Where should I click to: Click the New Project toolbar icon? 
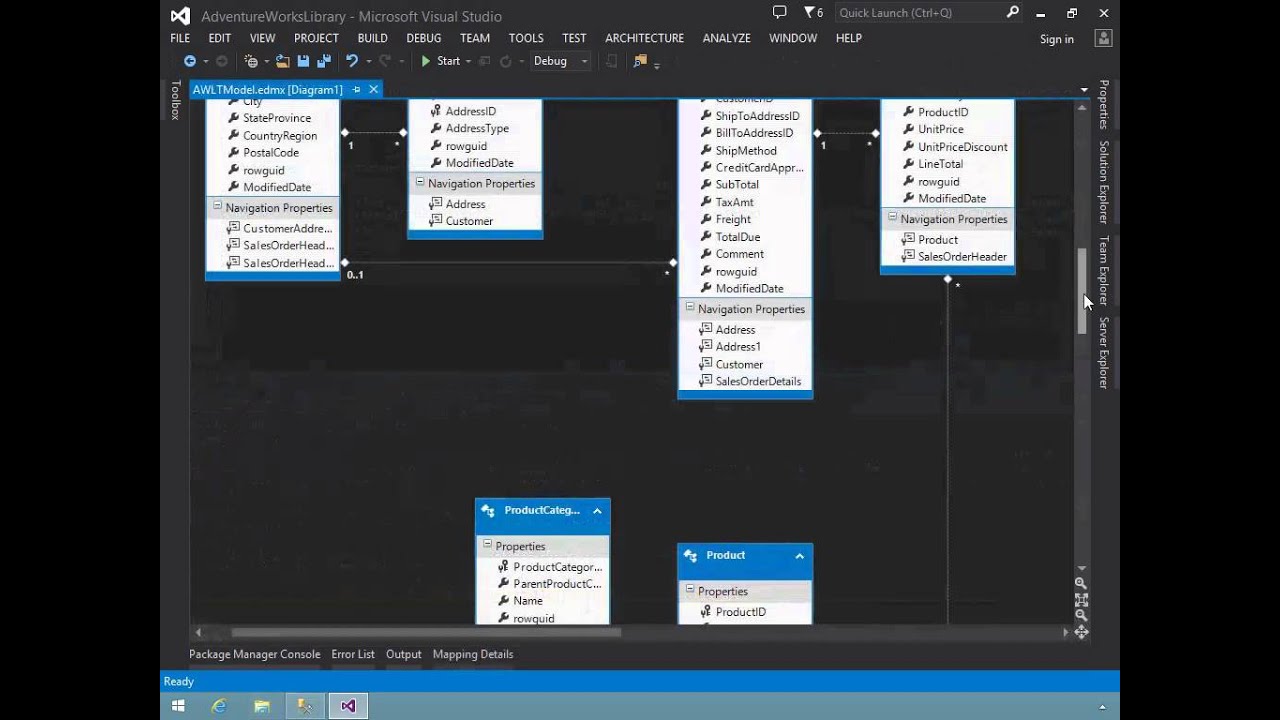pos(251,61)
